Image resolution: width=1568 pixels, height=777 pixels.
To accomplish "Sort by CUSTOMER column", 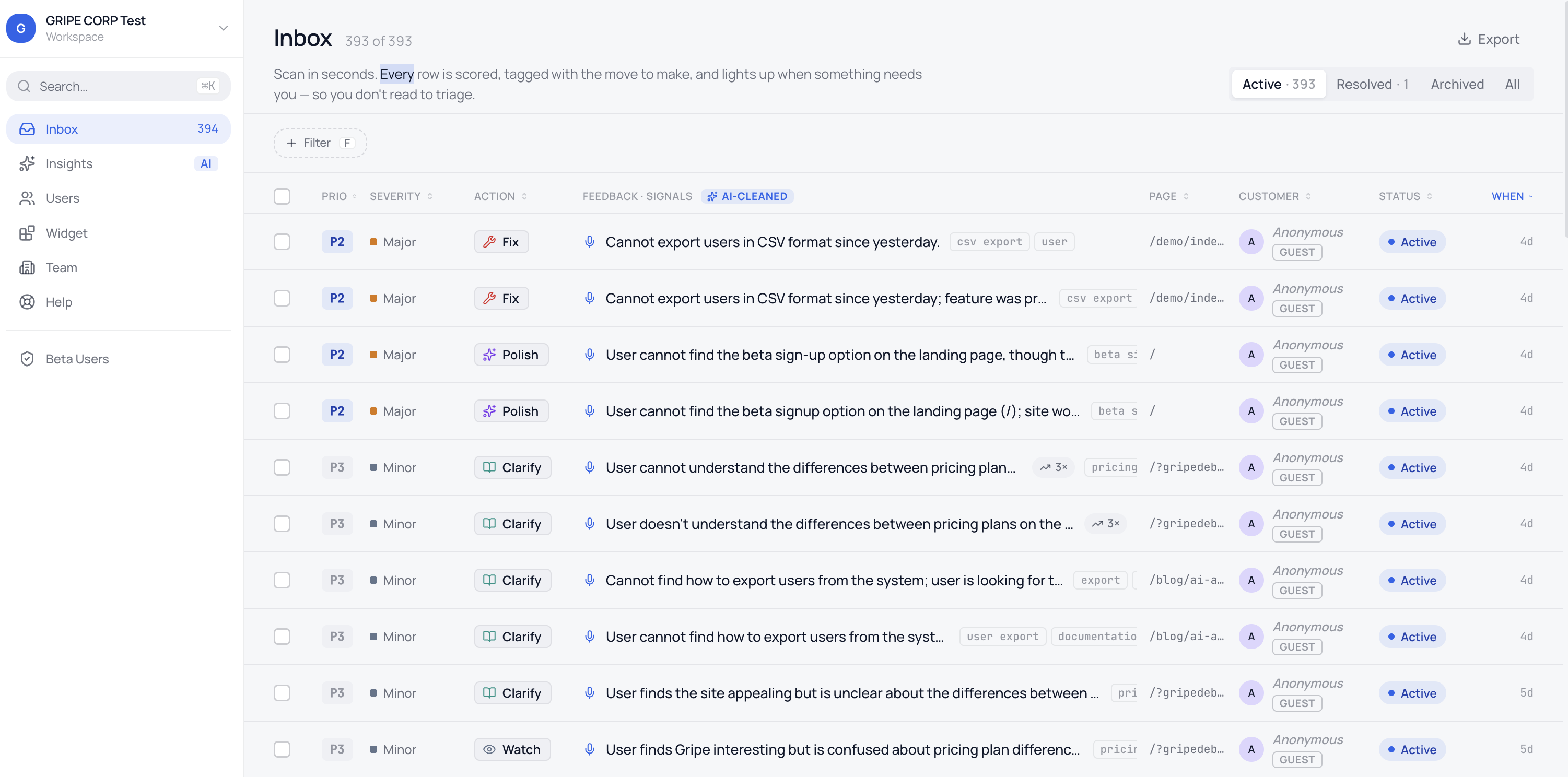I will [x=1274, y=196].
